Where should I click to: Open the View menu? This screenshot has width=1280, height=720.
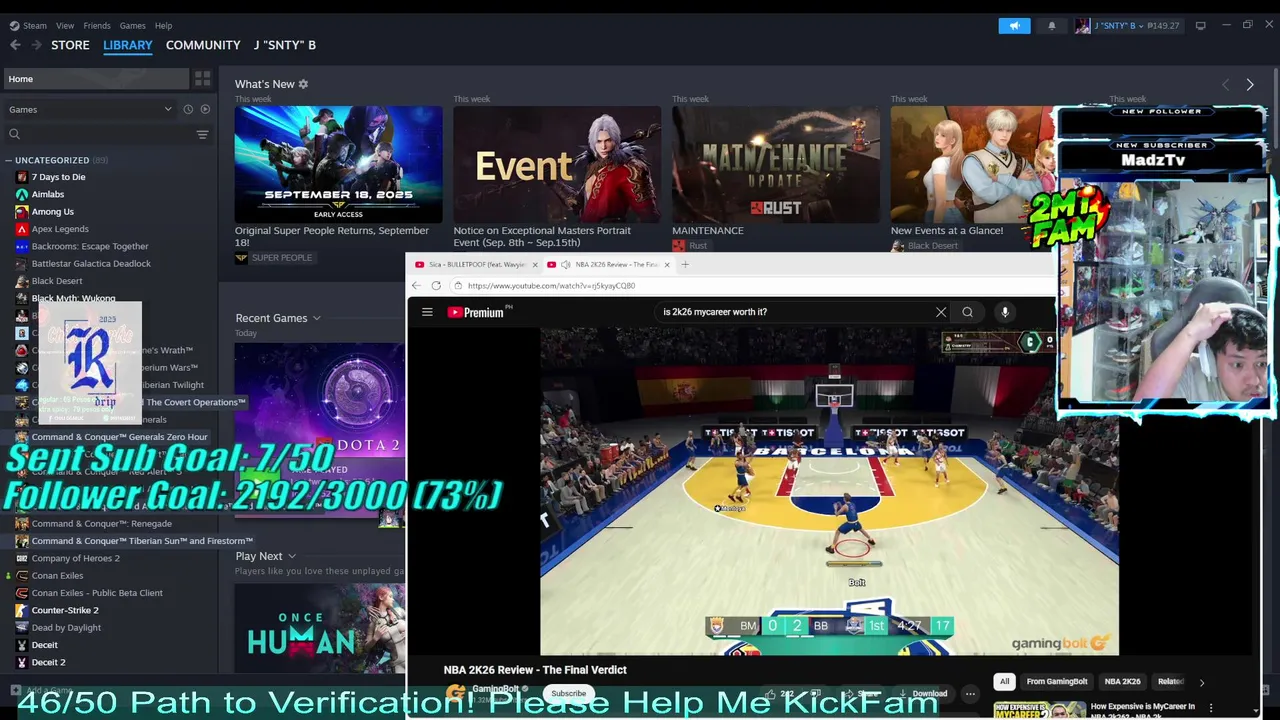[65, 26]
